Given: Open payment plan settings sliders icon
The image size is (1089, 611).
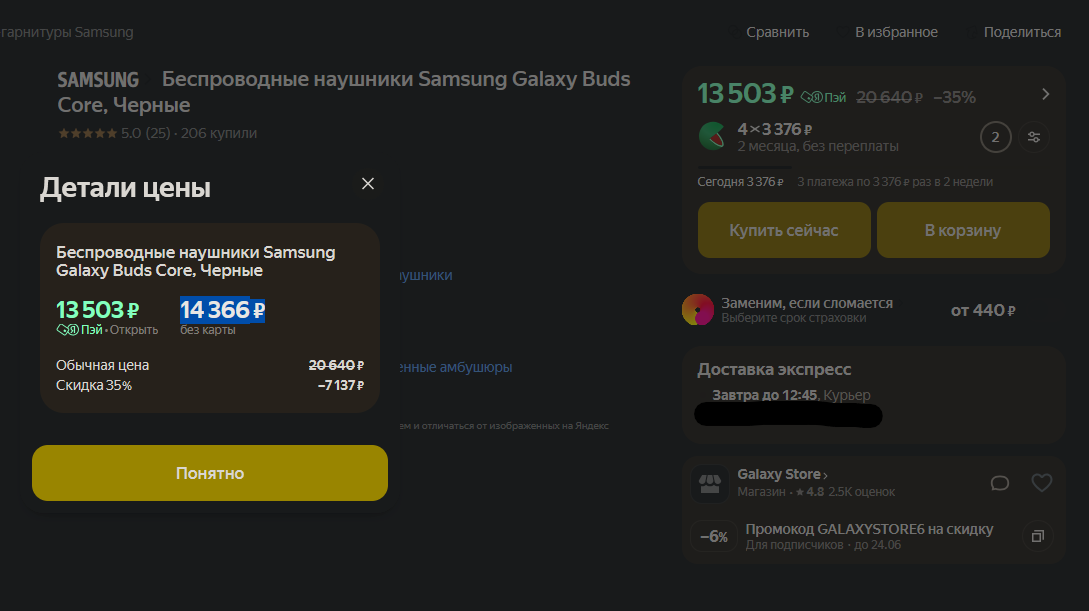Looking at the screenshot, I should [1034, 137].
